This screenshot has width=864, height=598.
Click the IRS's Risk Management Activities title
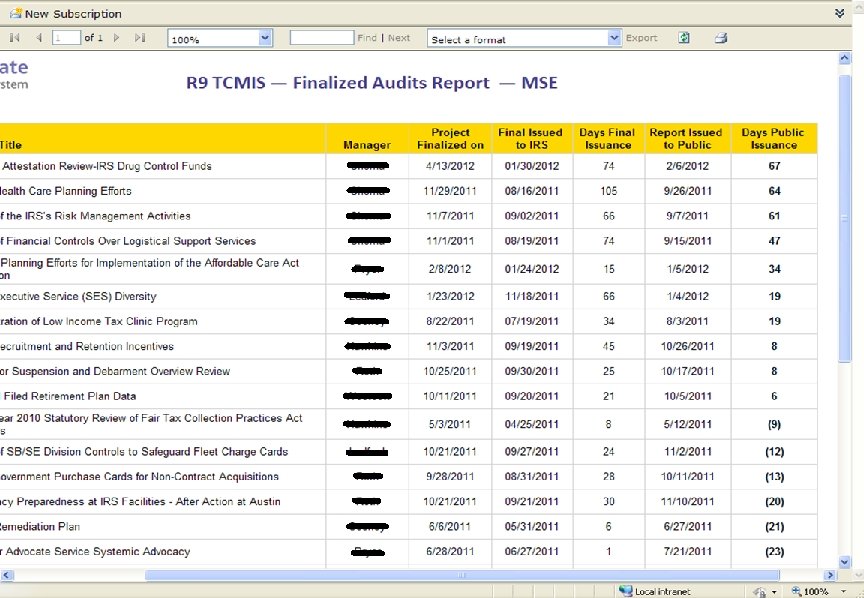(x=95, y=216)
